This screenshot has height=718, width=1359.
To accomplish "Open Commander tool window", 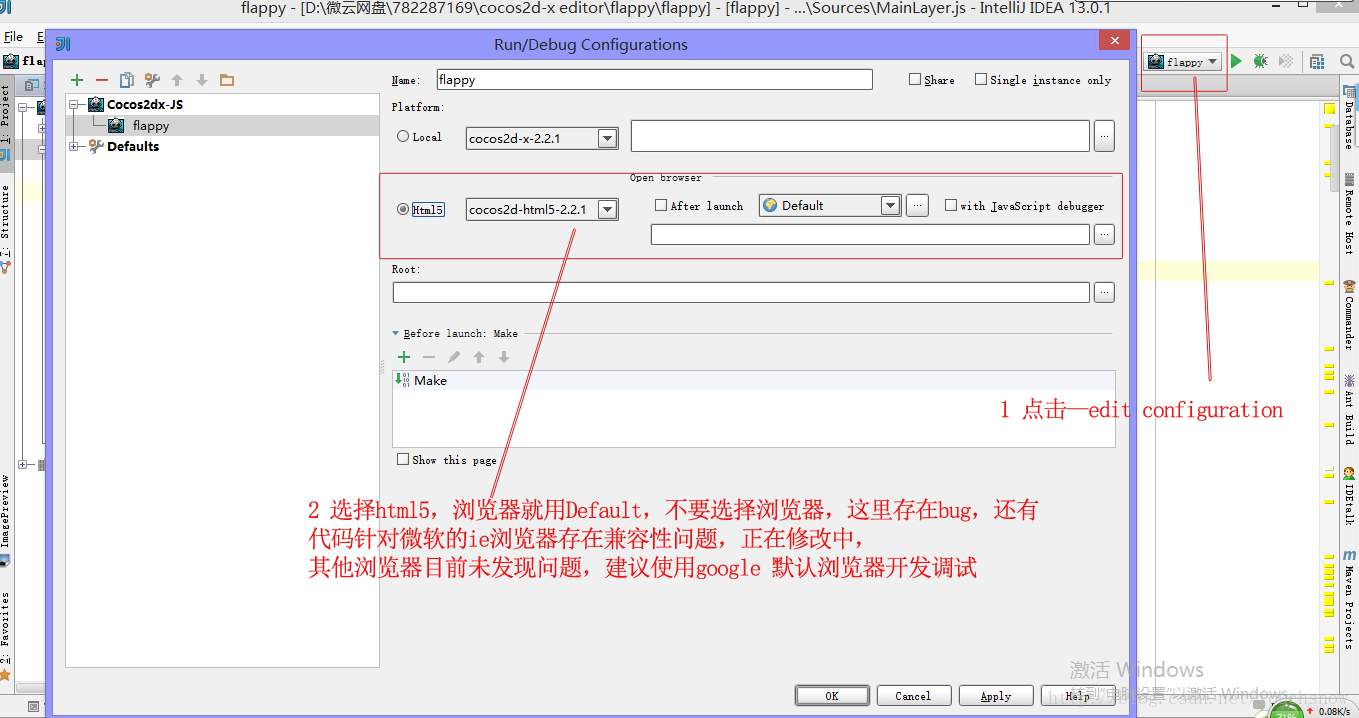I will 1348,316.
